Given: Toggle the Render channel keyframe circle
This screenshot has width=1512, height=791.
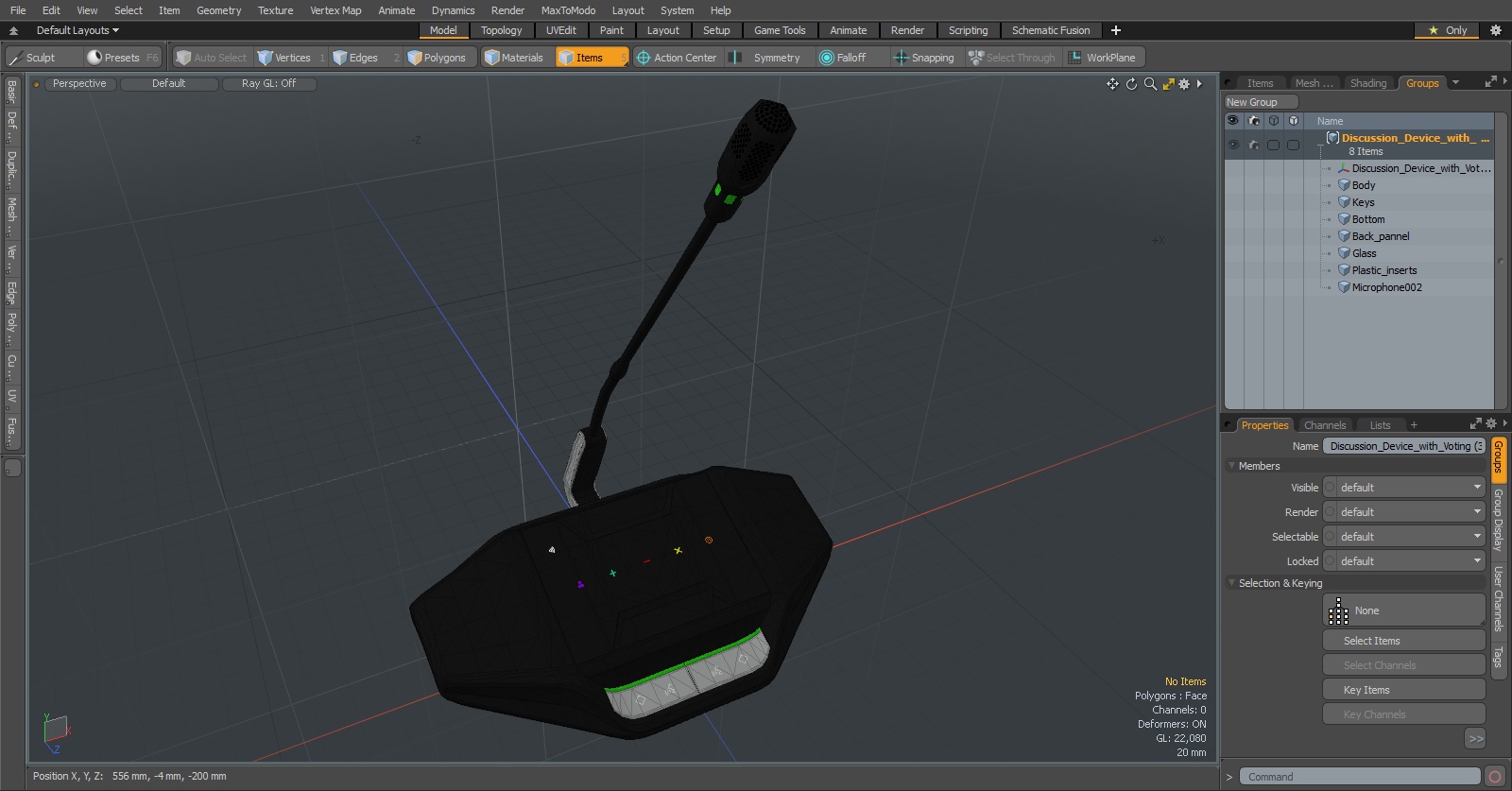Looking at the screenshot, I should click(x=1331, y=512).
